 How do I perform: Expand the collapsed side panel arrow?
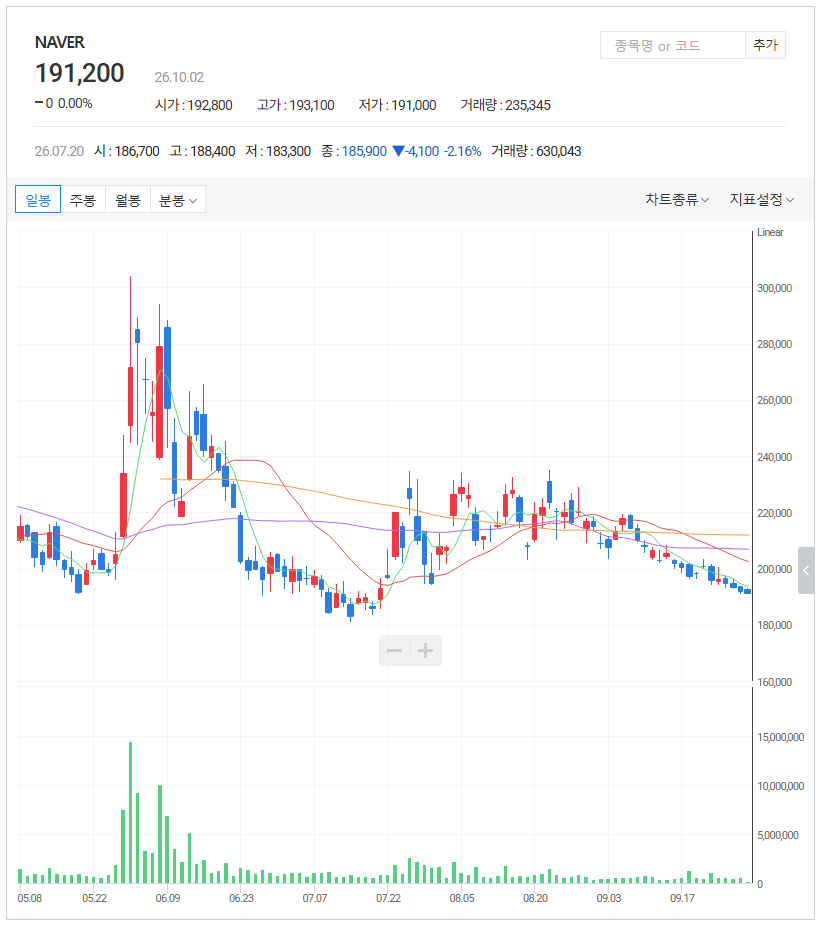[806, 571]
